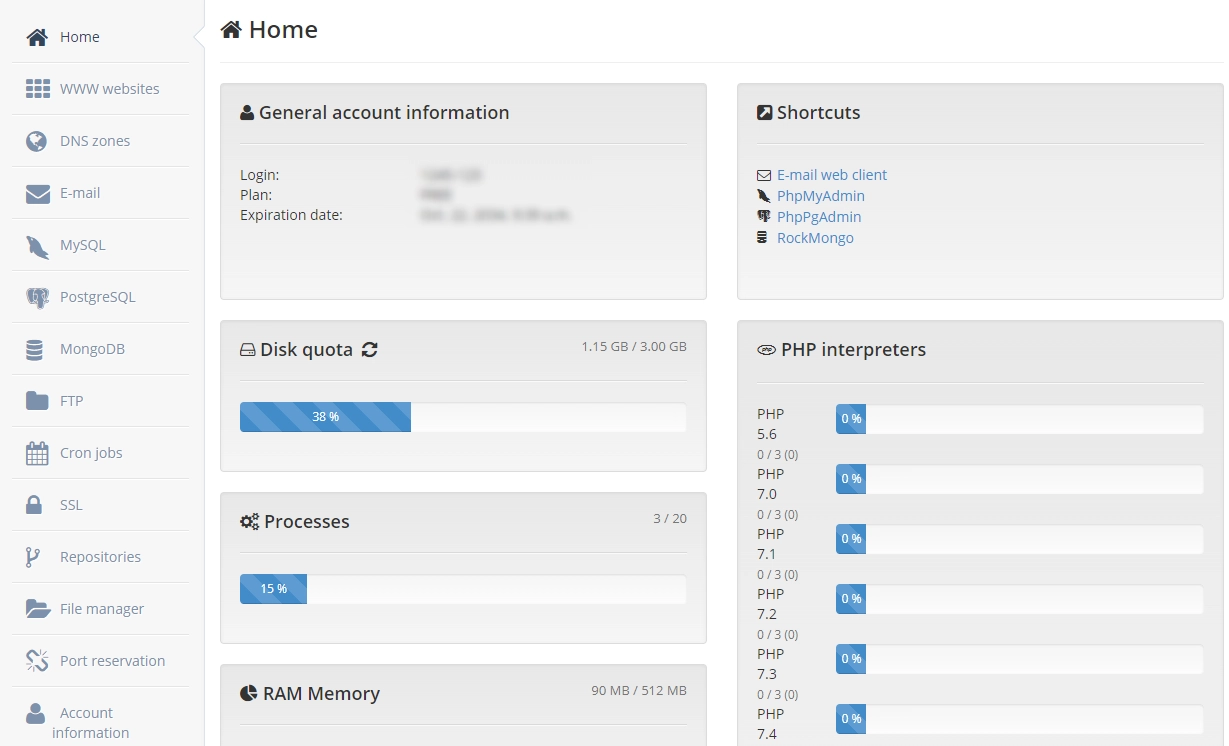Click the Disk quota refresh icon
The image size is (1229, 746).
point(370,350)
